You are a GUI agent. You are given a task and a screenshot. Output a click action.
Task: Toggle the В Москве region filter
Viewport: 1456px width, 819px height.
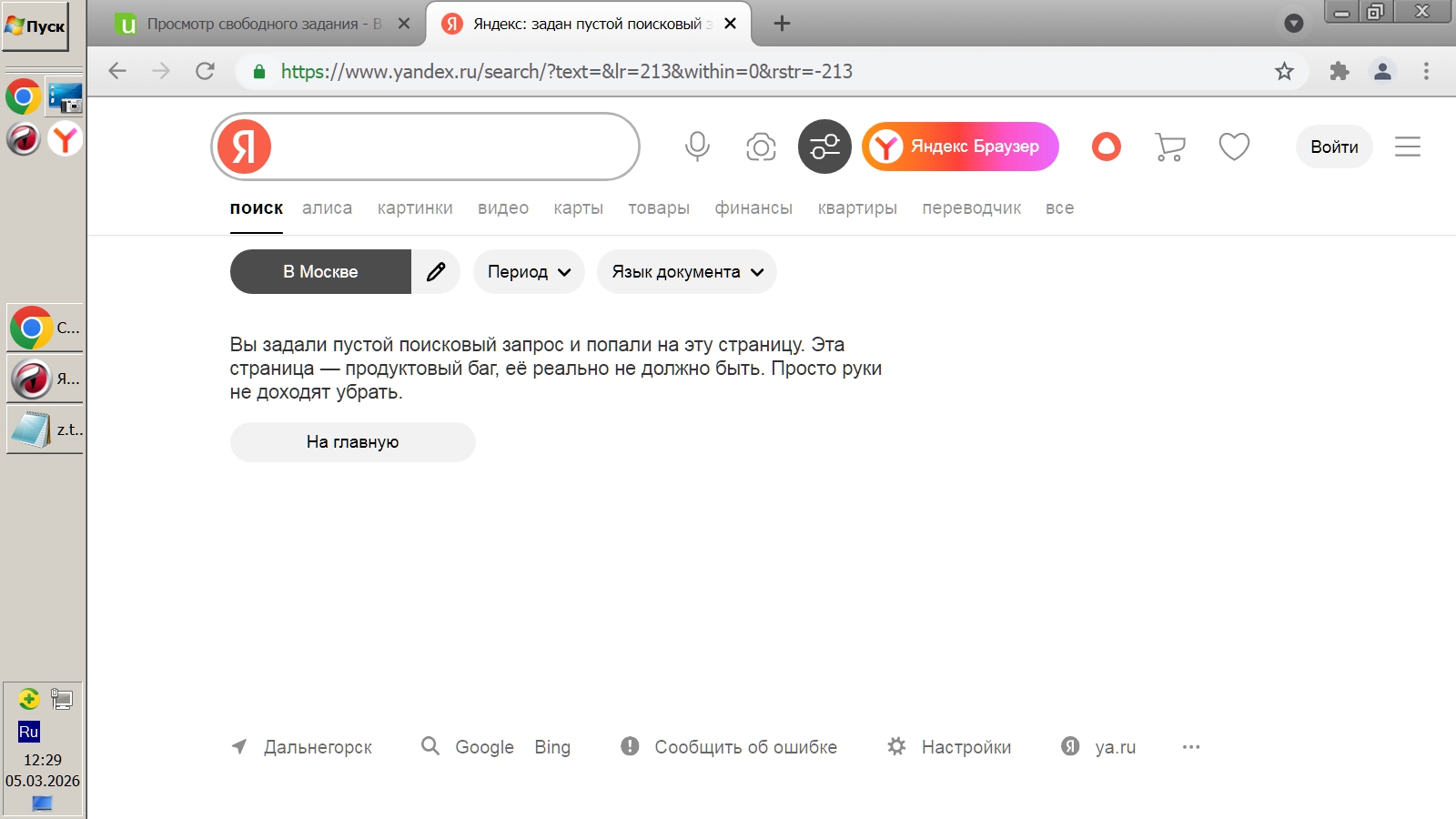(320, 271)
